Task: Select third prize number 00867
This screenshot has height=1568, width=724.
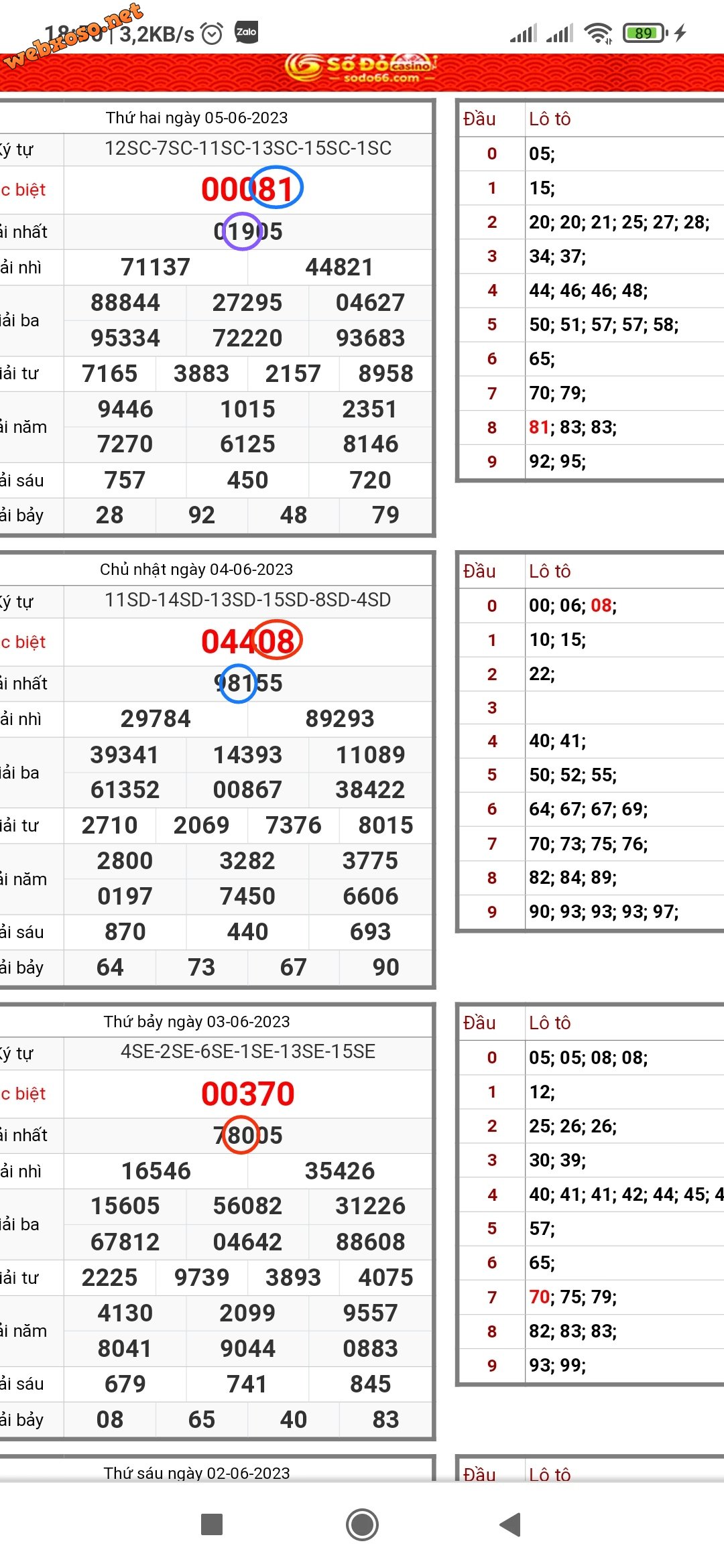Action: point(247,790)
